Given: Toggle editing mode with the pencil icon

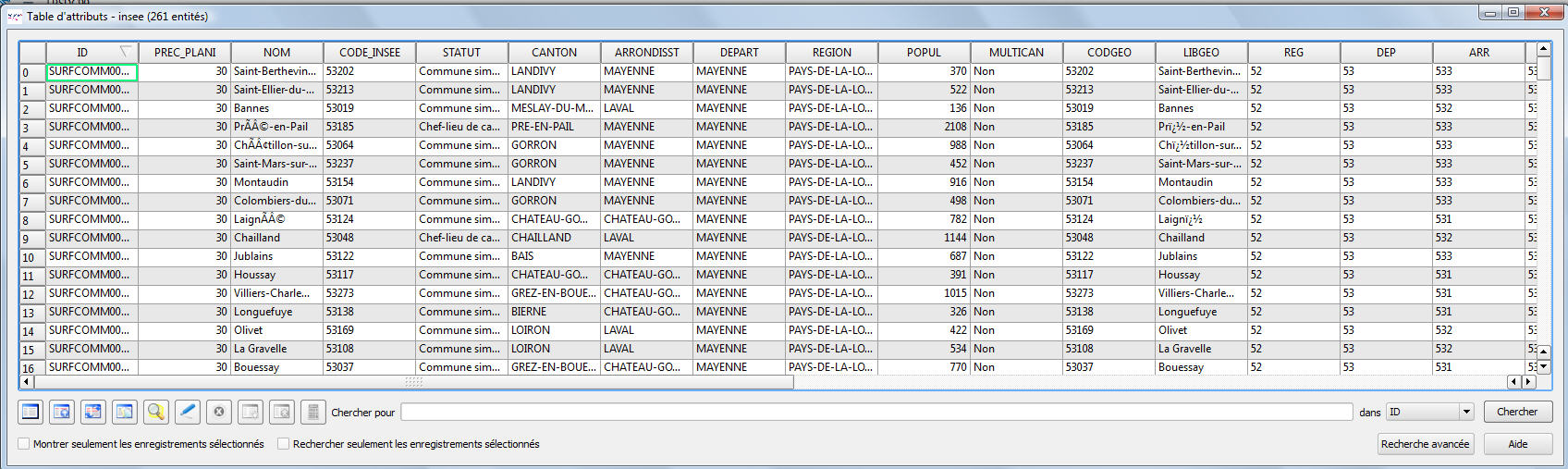Looking at the screenshot, I should pyautogui.click(x=188, y=412).
